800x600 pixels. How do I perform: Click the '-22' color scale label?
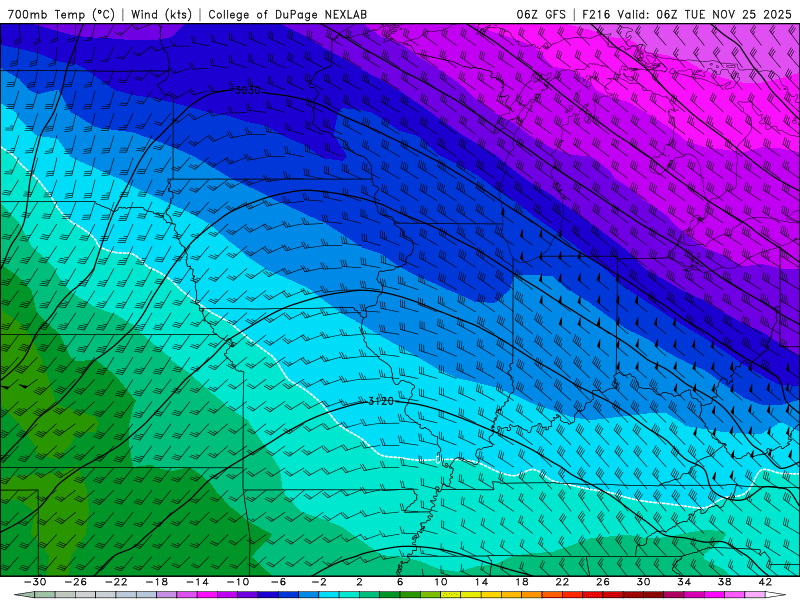pyautogui.click(x=116, y=582)
